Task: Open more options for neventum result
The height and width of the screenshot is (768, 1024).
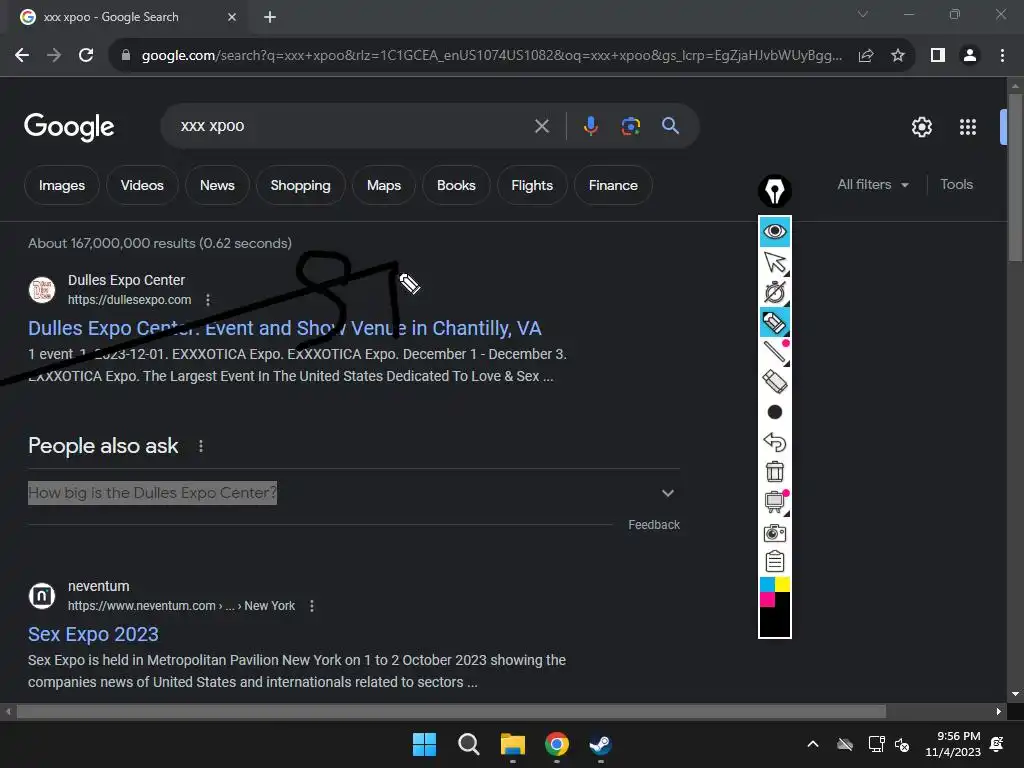Action: click(x=312, y=606)
